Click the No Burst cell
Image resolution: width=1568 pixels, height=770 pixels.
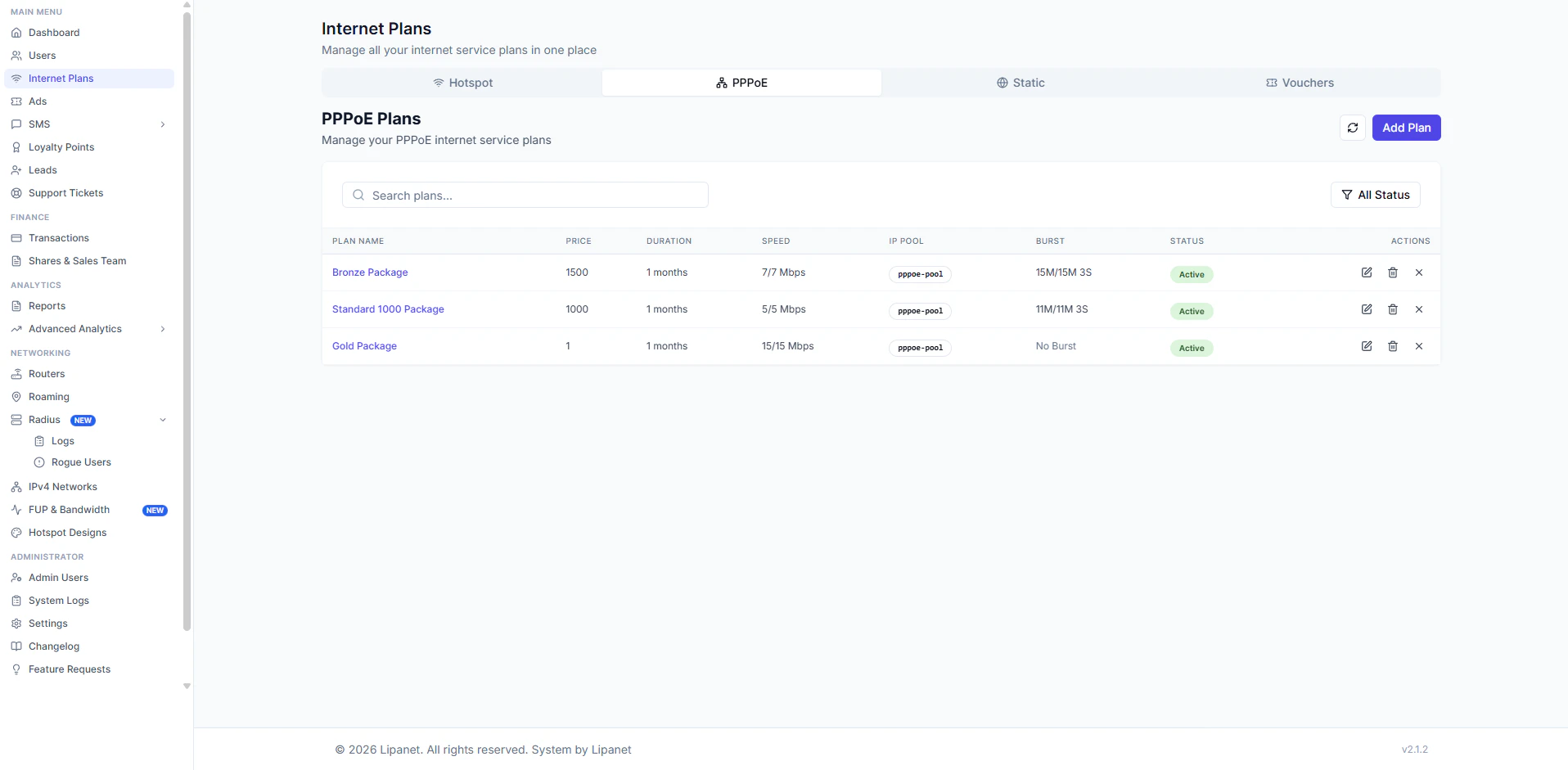tap(1056, 346)
